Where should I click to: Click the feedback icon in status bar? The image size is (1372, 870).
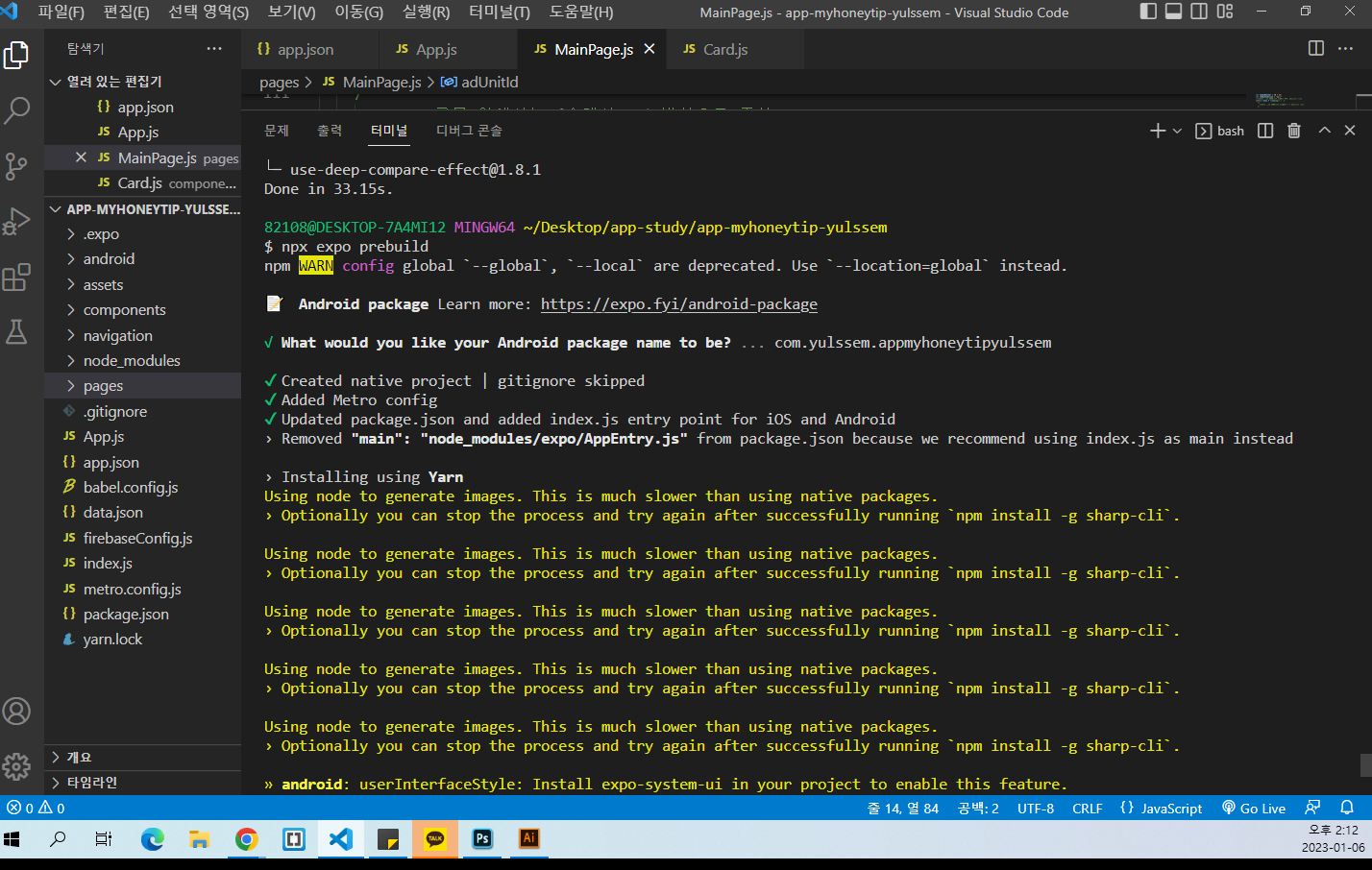coord(1312,809)
